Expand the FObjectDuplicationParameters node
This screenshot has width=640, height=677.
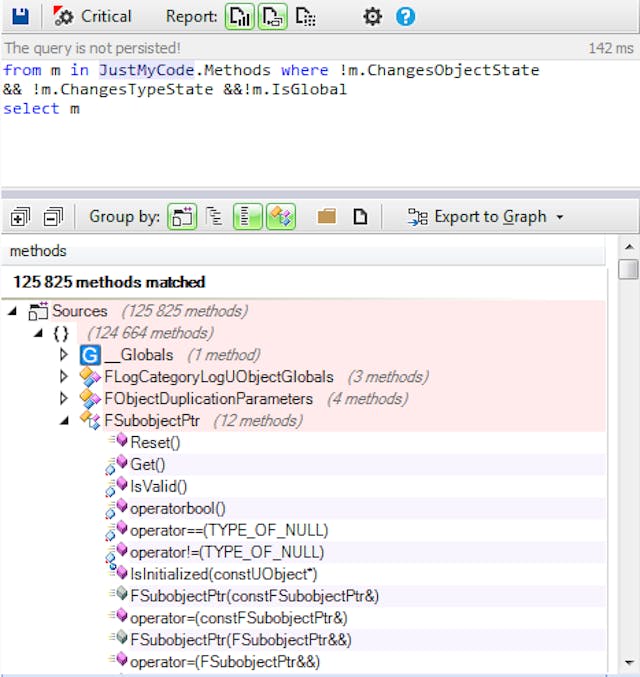pyautogui.click(x=64, y=399)
